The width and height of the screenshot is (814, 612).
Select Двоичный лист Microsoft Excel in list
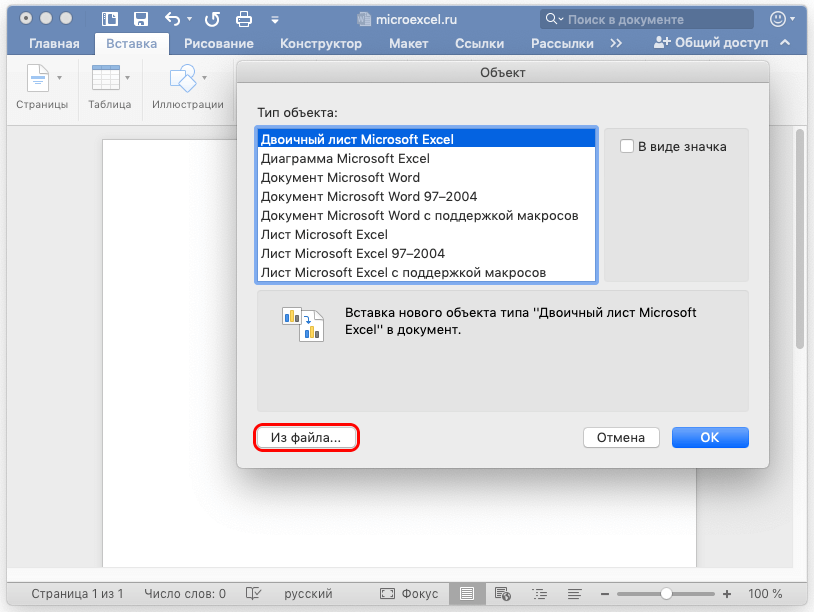tap(426, 139)
